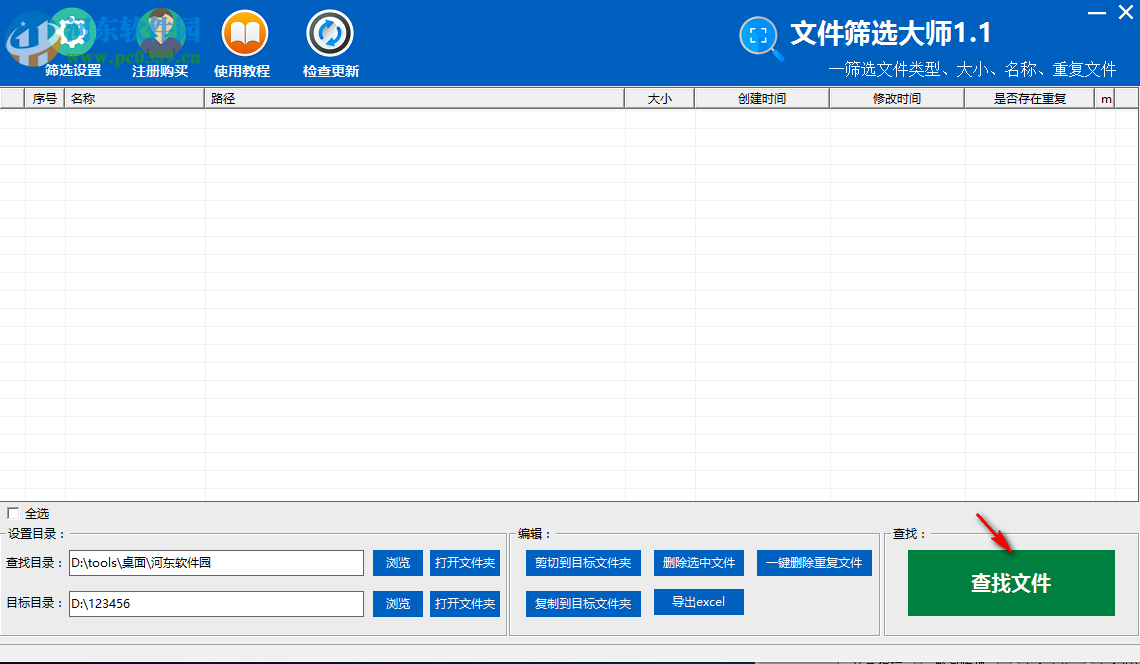This screenshot has width=1140, height=664.
Task: Open folder for 查找目录 with 打开文件夹
Action: pyautogui.click(x=465, y=563)
